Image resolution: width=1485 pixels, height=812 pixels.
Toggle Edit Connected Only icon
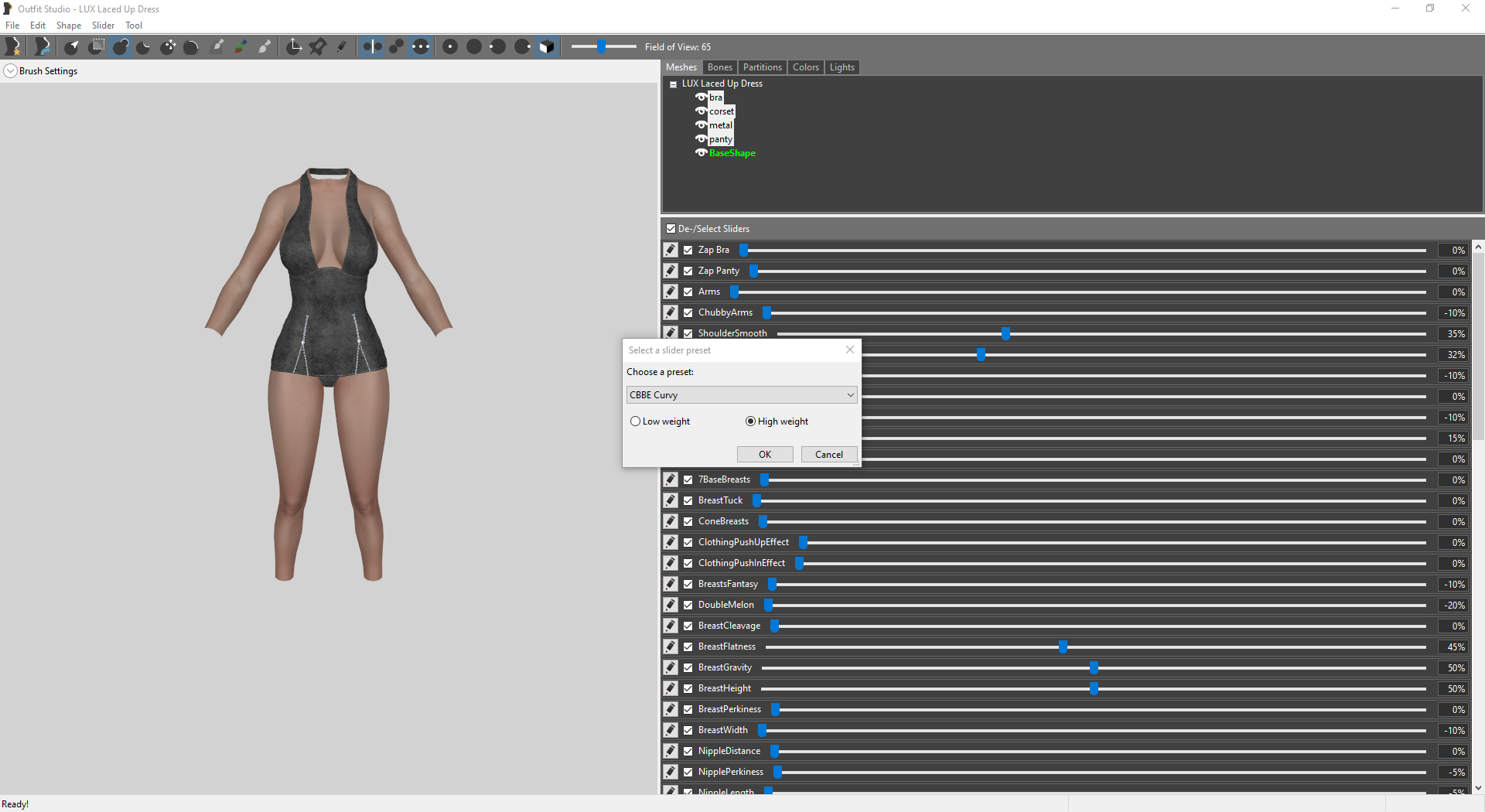coord(396,47)
